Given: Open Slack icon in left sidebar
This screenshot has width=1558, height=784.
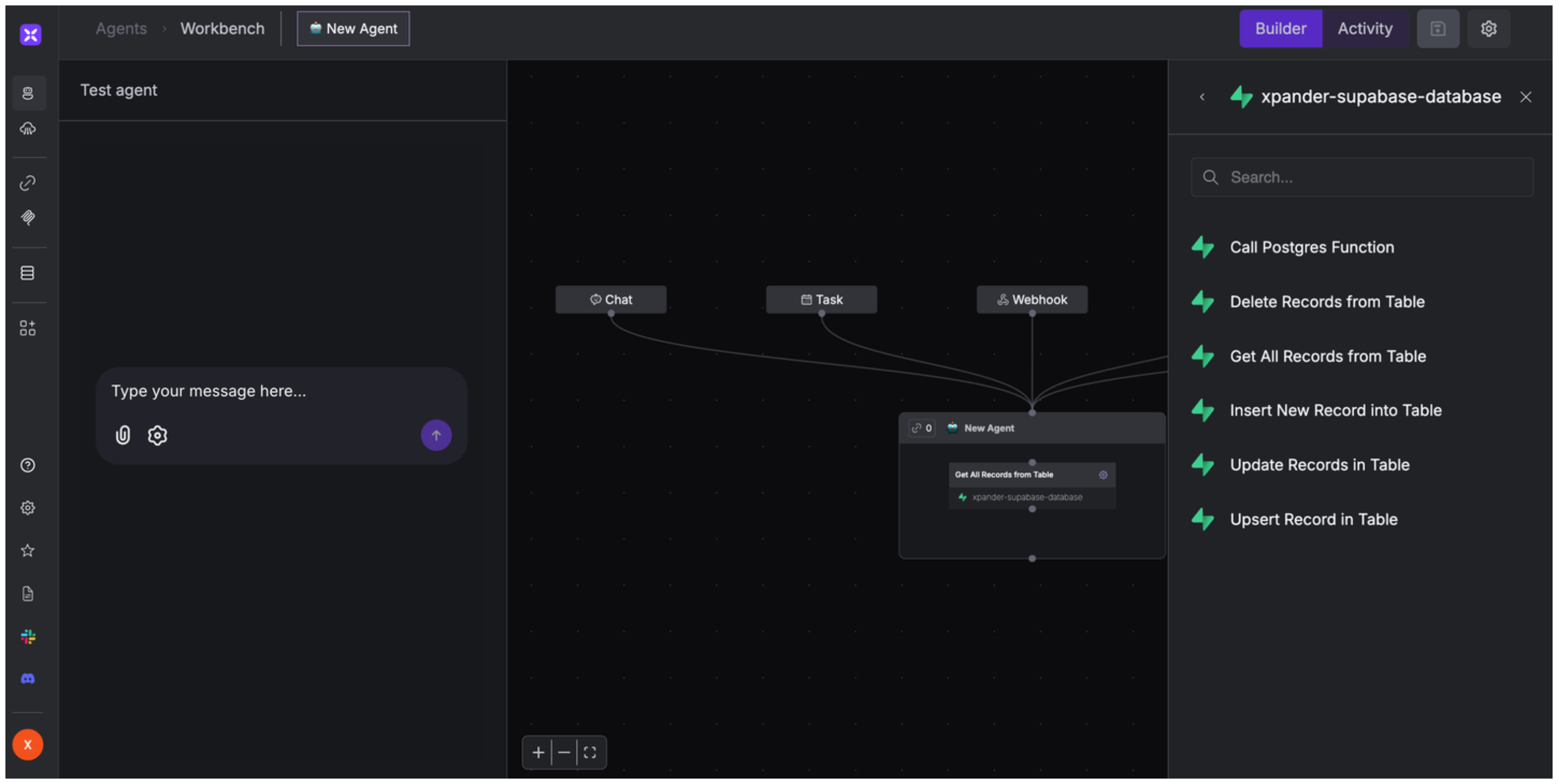Looking at the screenshot, I should (x=28, y=637).
